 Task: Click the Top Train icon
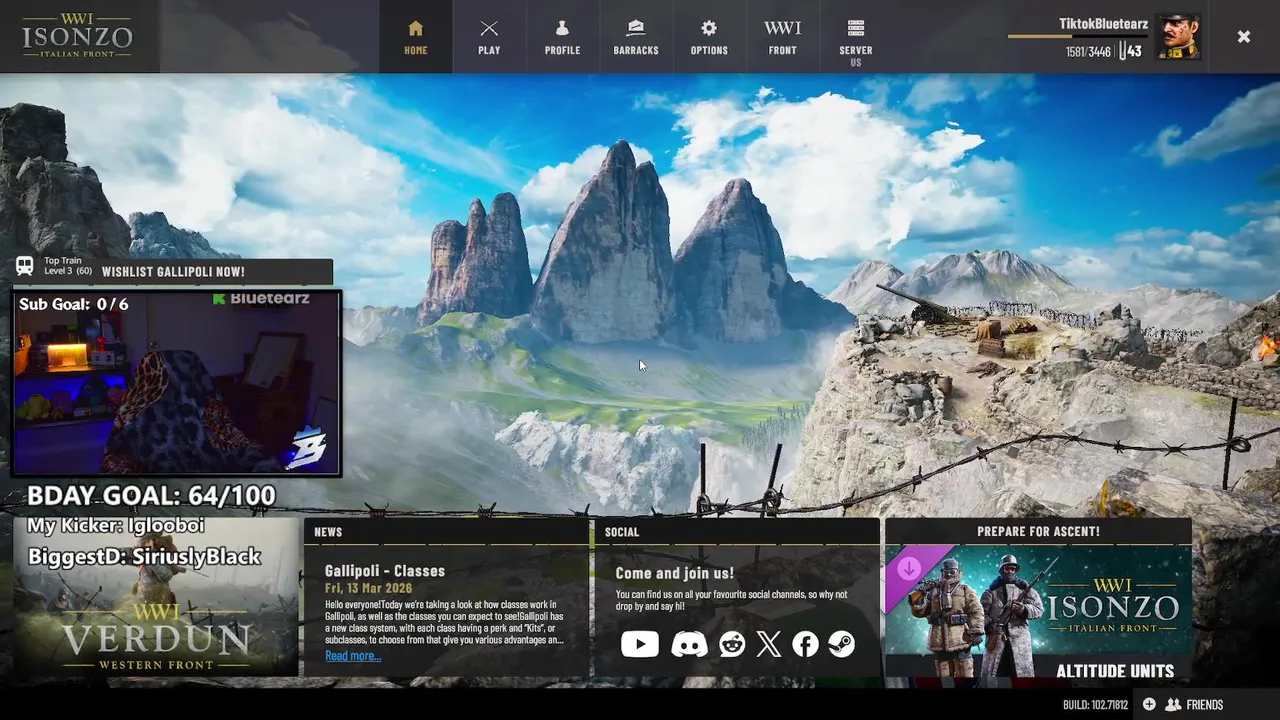point(24,266)
